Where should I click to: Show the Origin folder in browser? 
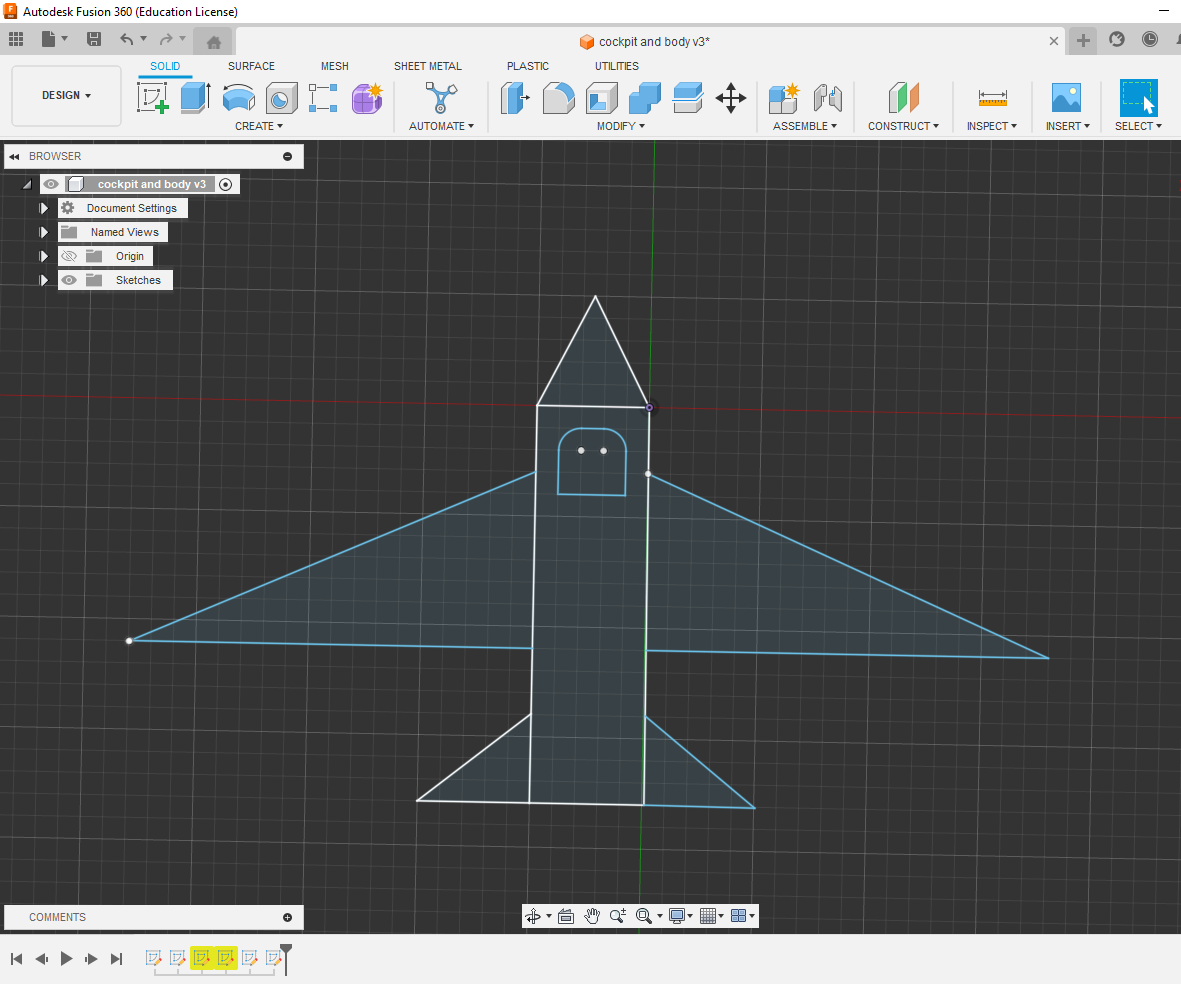69,256
